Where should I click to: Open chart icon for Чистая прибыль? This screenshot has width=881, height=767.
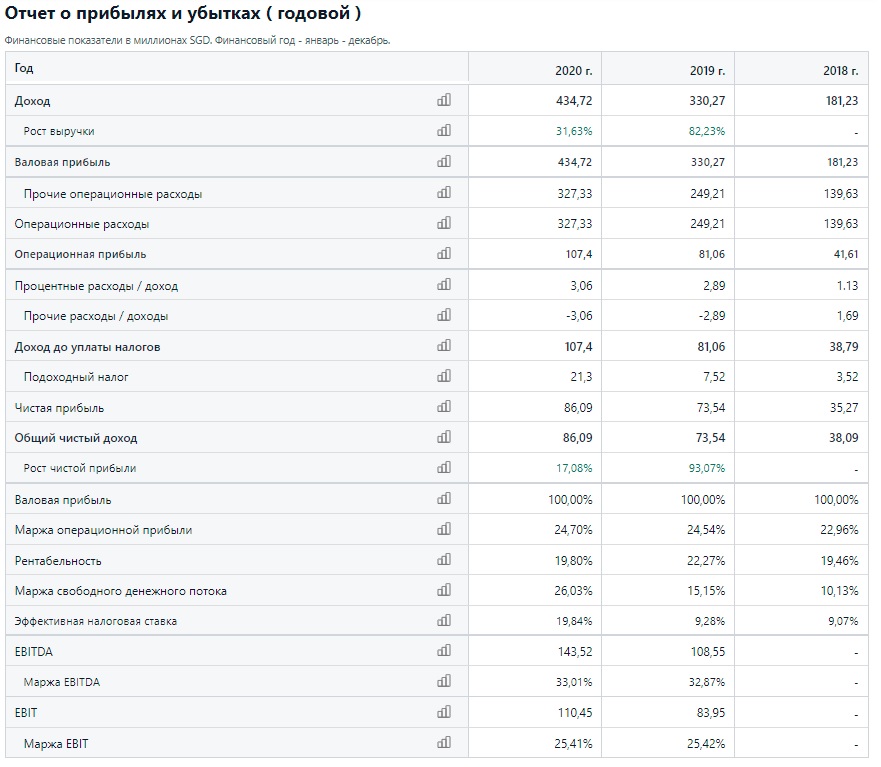tap(444, 407)
